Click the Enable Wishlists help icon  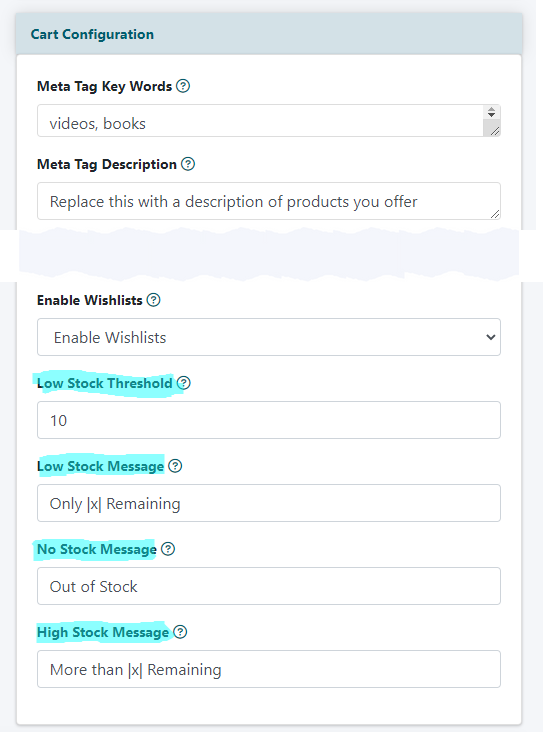[x=154, y=300]
